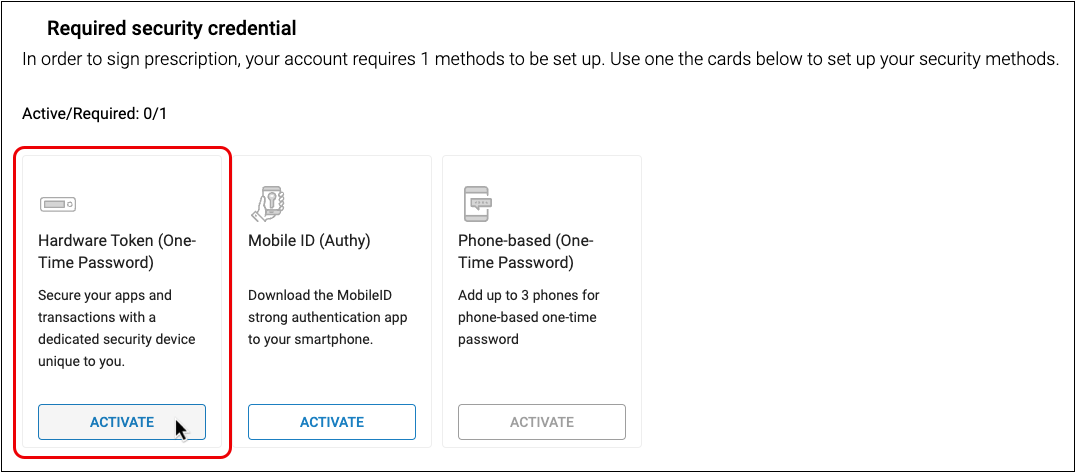Click the Mobile ID (Authy) title

pos(308,240)
